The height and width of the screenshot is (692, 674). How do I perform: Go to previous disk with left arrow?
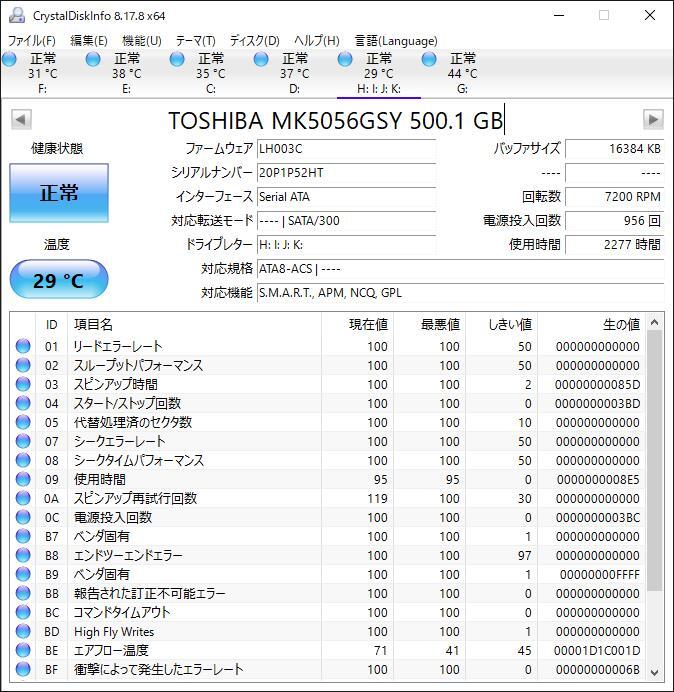click(x=21, y=120)
